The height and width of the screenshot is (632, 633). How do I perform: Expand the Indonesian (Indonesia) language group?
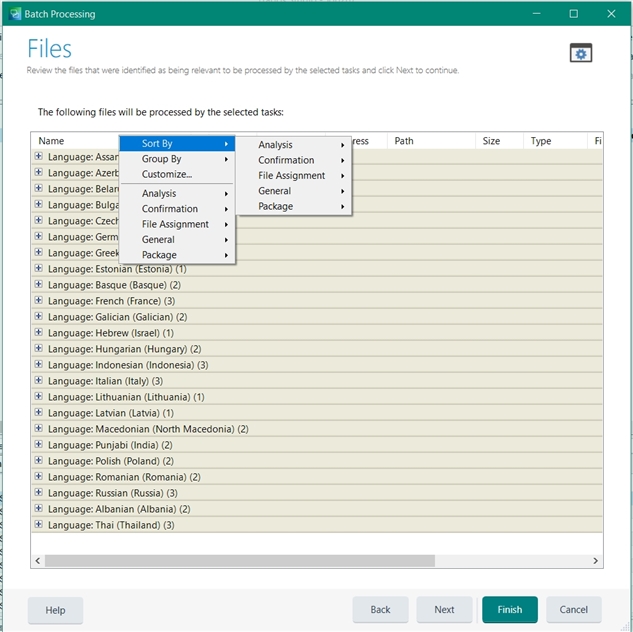tap(38, 364)
